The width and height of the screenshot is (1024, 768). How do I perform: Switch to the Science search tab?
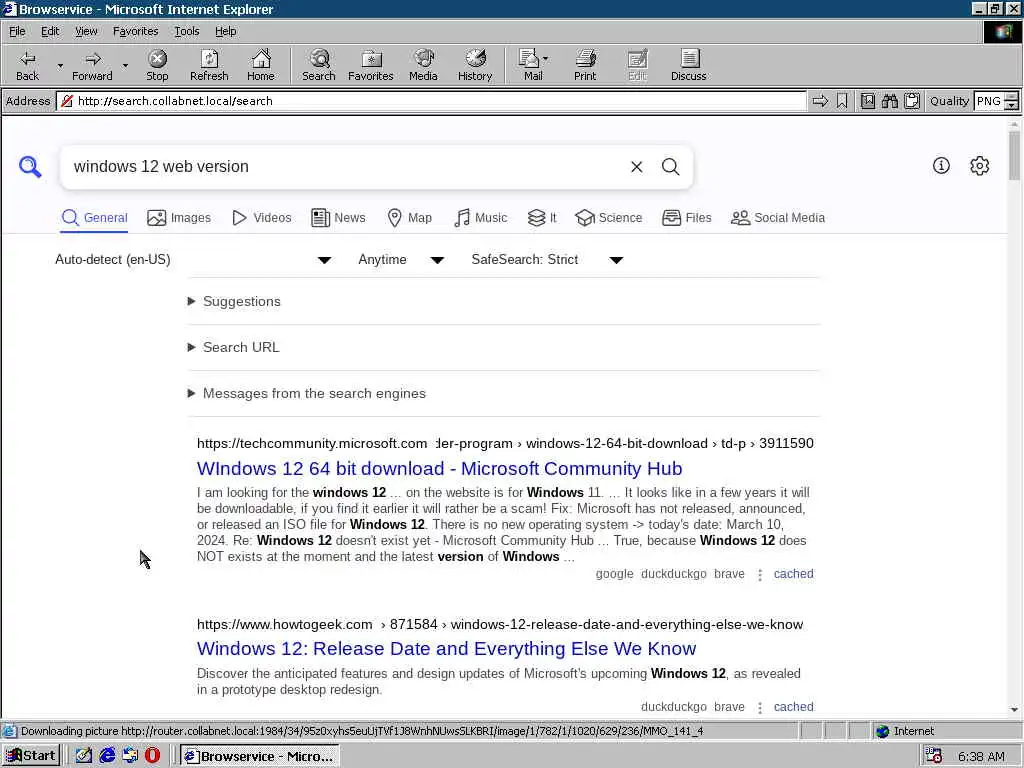609,217
